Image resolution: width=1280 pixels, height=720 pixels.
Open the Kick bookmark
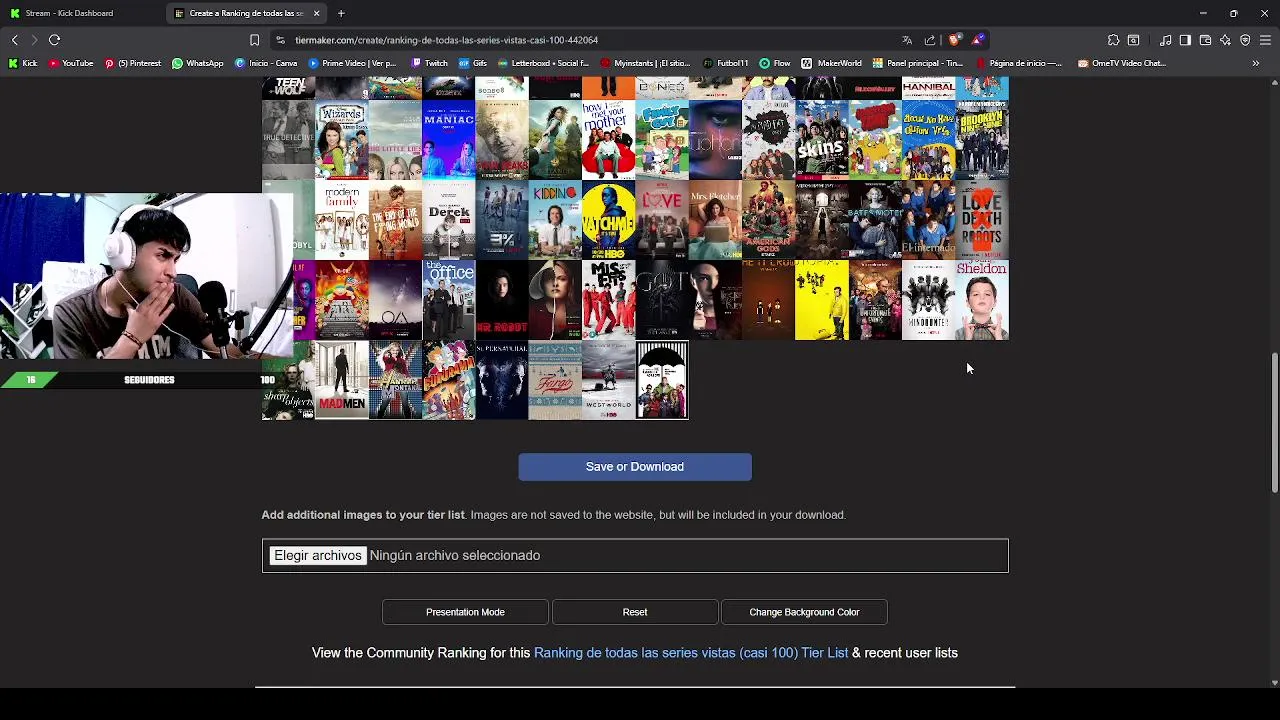(x=23, y=63)
